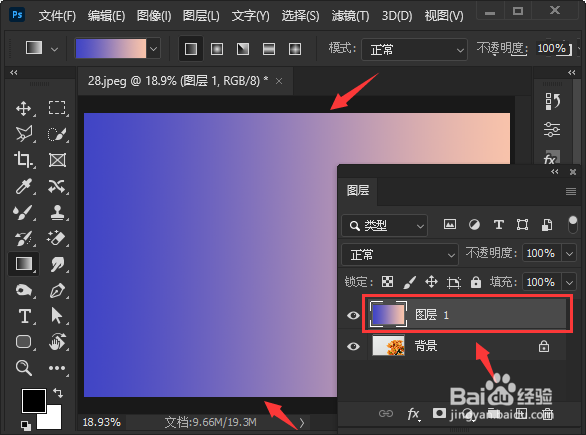Open the Properties adjustments panel icon
The image size is (586, 435).
(x=552, y=130)
